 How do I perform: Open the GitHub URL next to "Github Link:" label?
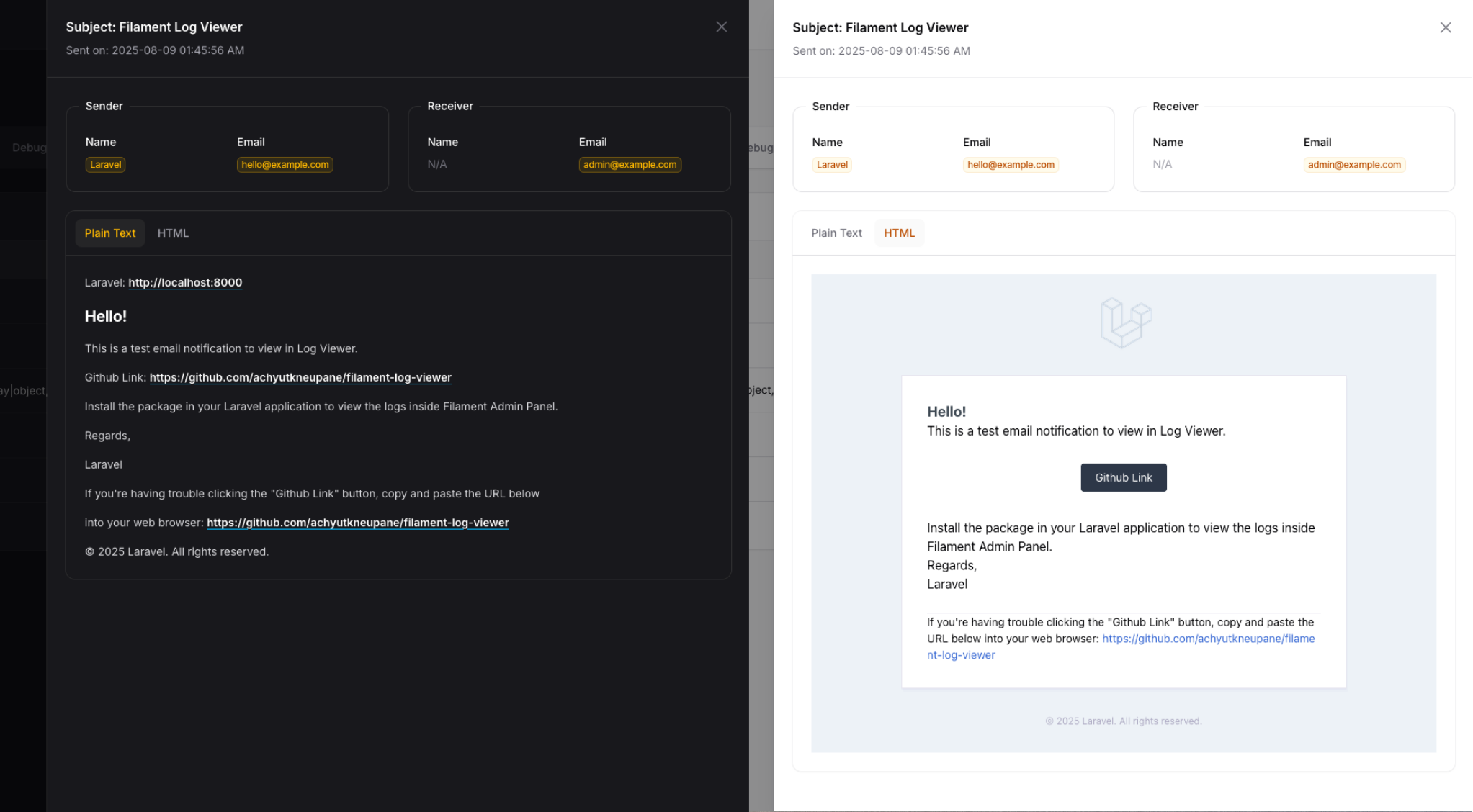click(300, 378)
